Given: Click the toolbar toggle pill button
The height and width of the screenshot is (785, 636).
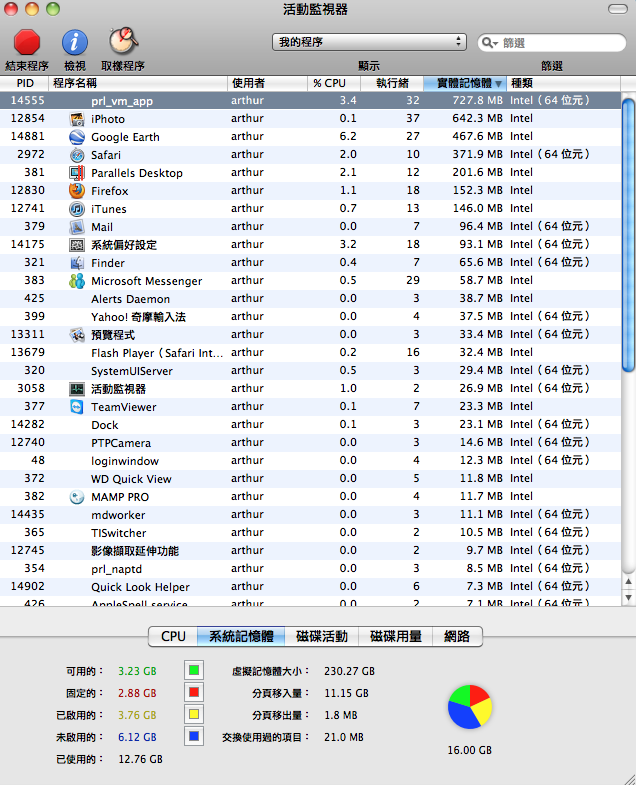Looking at the screenshot, I should (617, 9).
